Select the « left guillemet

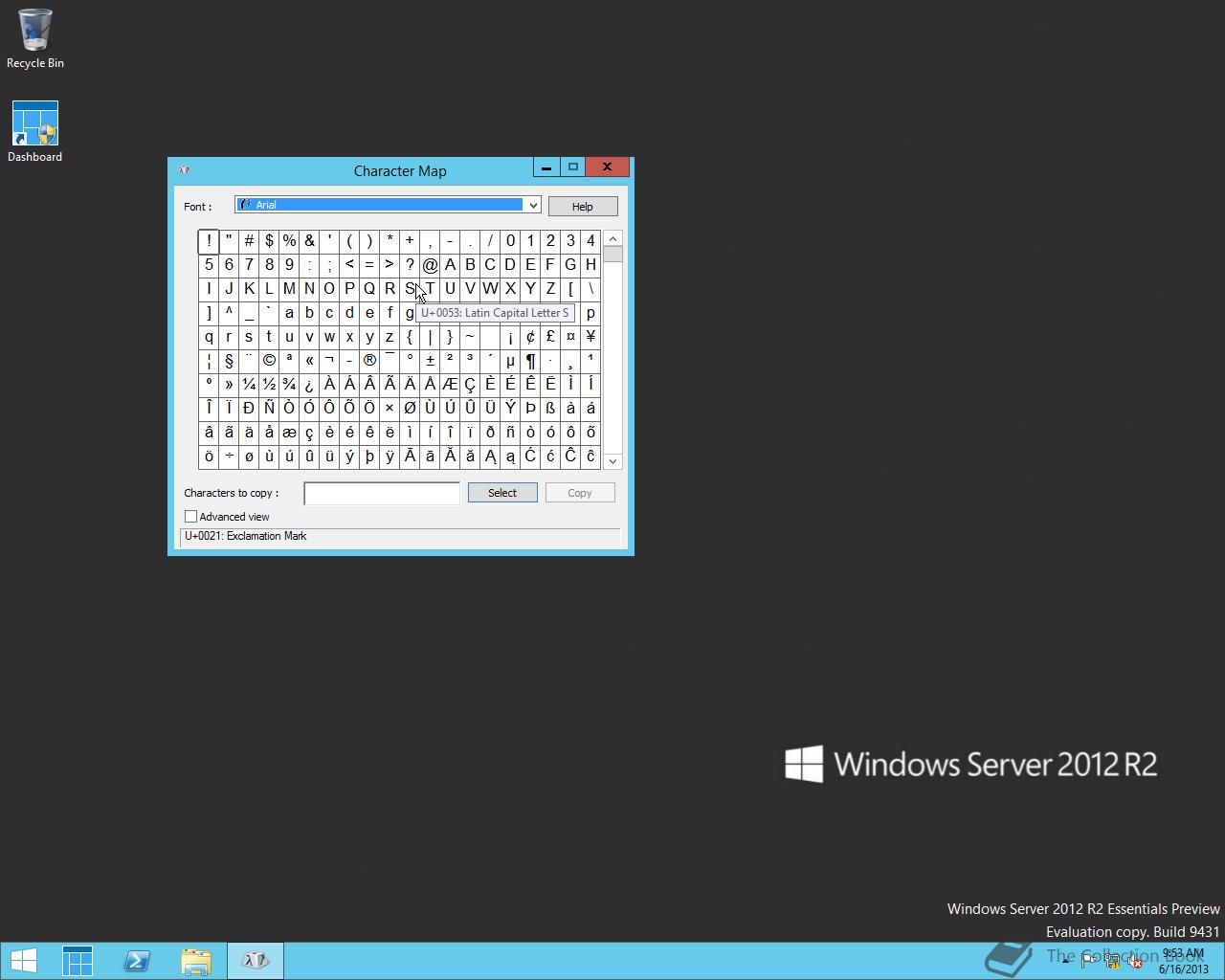tap(309, 361)
